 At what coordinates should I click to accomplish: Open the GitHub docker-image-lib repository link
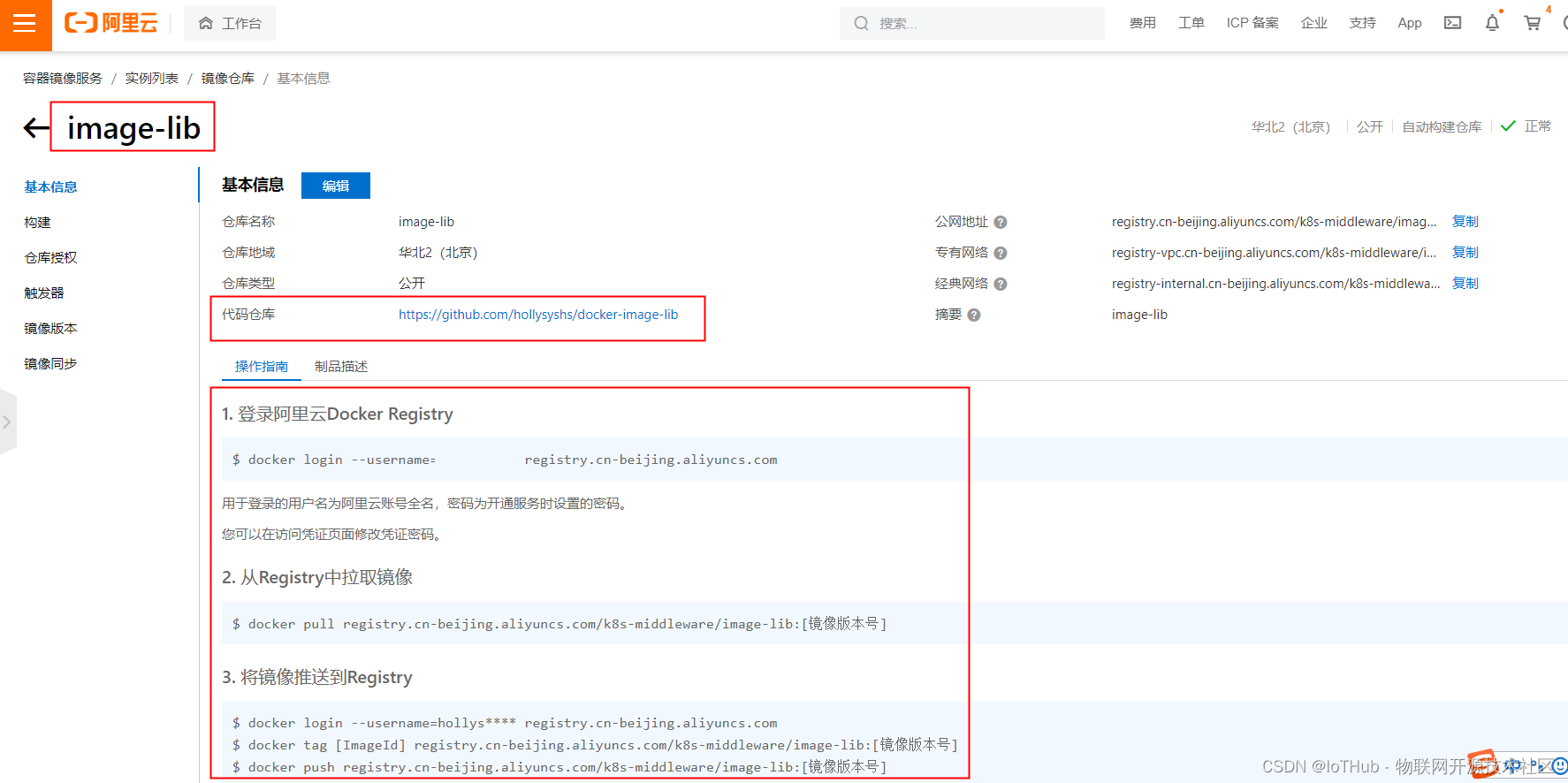[x=538, y=315]
